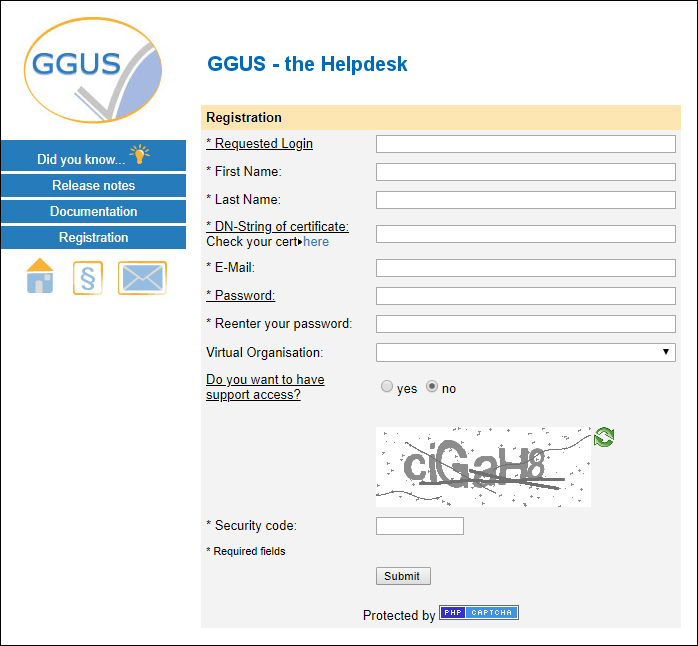
Task: Click the PHP Captcha badge
Action: coord(479,613)
